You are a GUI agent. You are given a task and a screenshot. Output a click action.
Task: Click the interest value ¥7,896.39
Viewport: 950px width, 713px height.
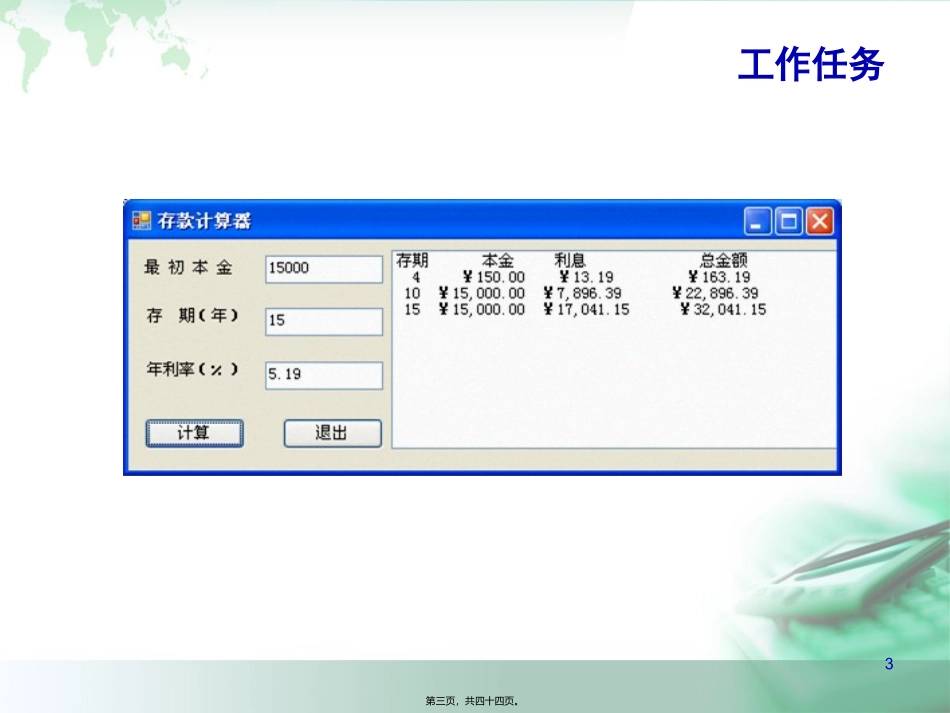pyautogui.click(x=582, y=293)
